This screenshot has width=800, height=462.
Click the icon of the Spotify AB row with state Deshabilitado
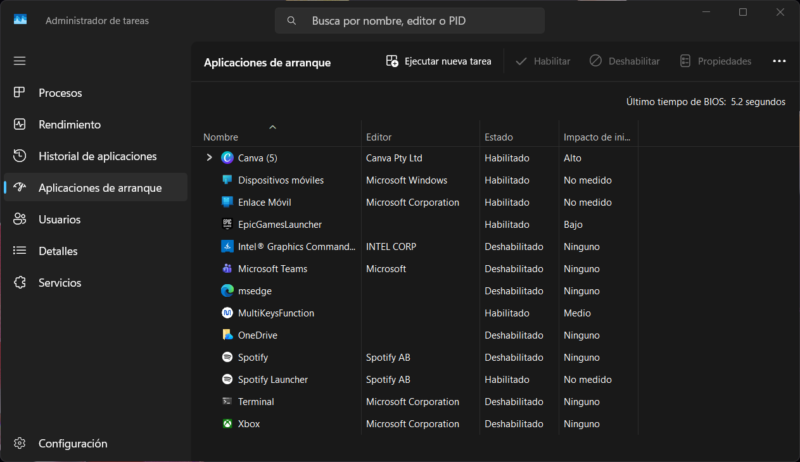(x=227, y=357)
